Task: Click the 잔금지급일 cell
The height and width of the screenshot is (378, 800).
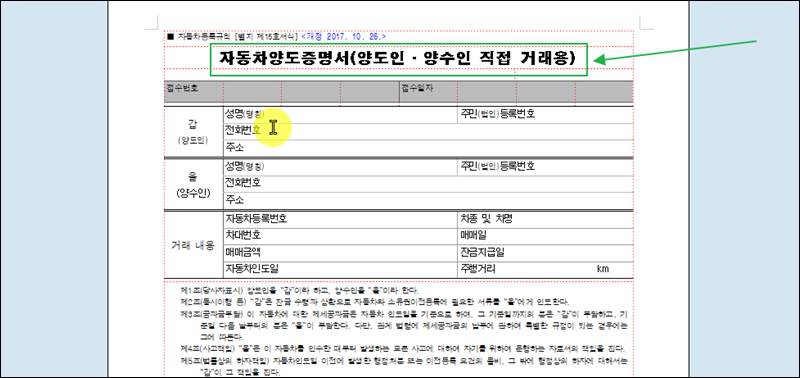Action: (x=545, y=253)
